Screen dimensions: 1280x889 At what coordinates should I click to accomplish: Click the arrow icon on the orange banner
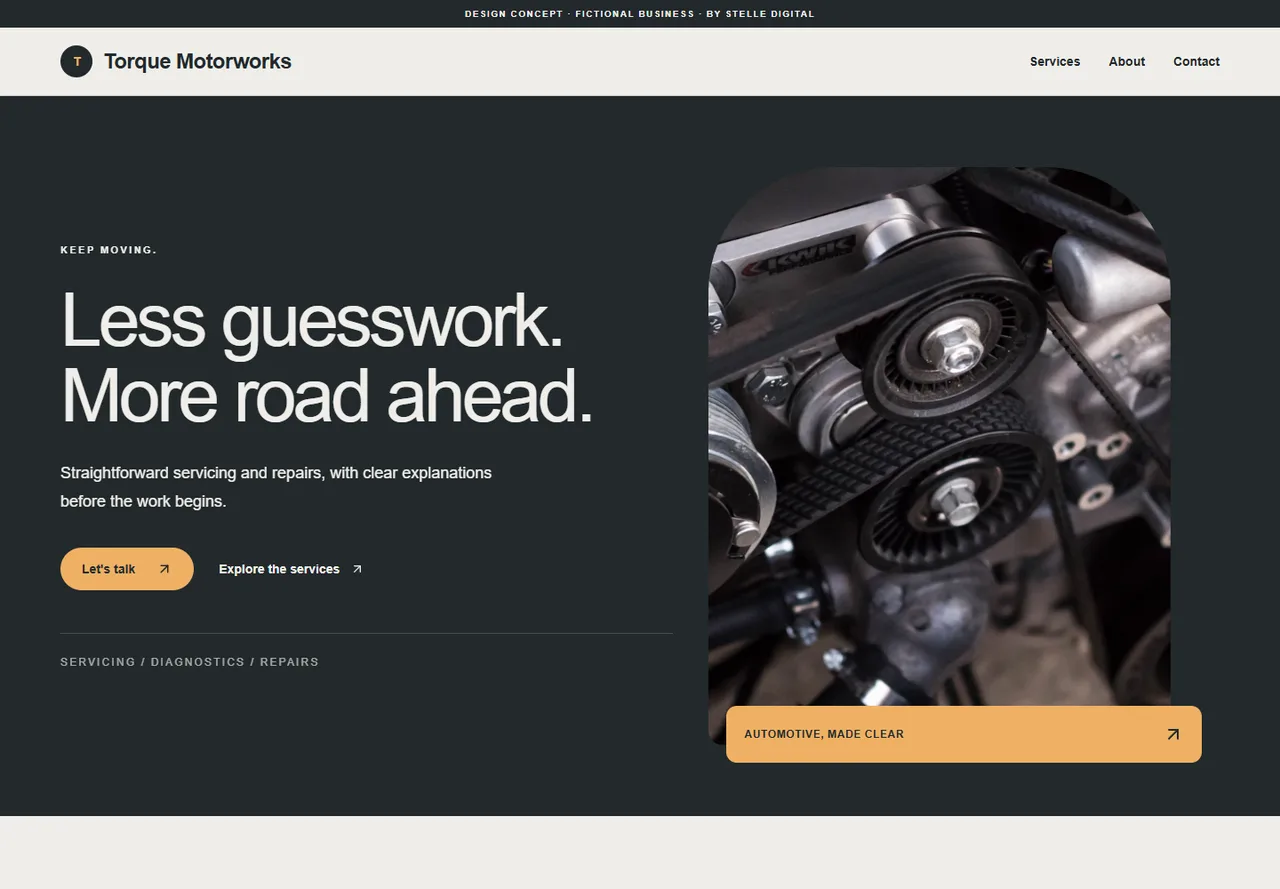1173,734
